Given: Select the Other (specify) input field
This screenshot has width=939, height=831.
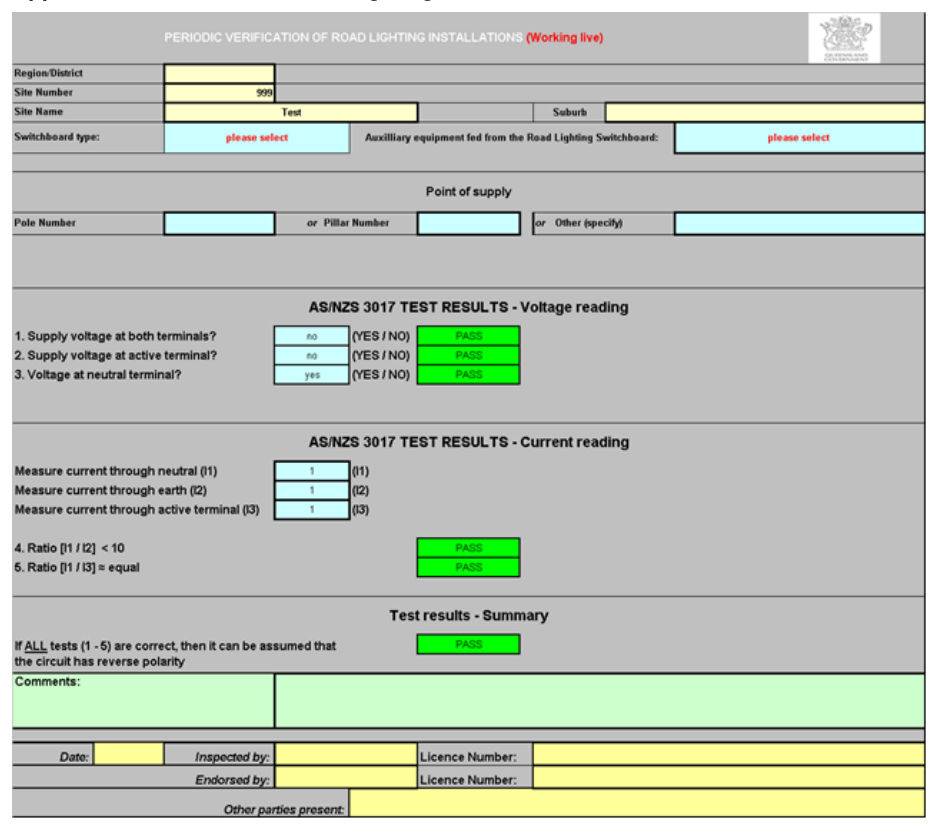Looking at the screenshot, I should pyautogui.click(x=799, y=223).
